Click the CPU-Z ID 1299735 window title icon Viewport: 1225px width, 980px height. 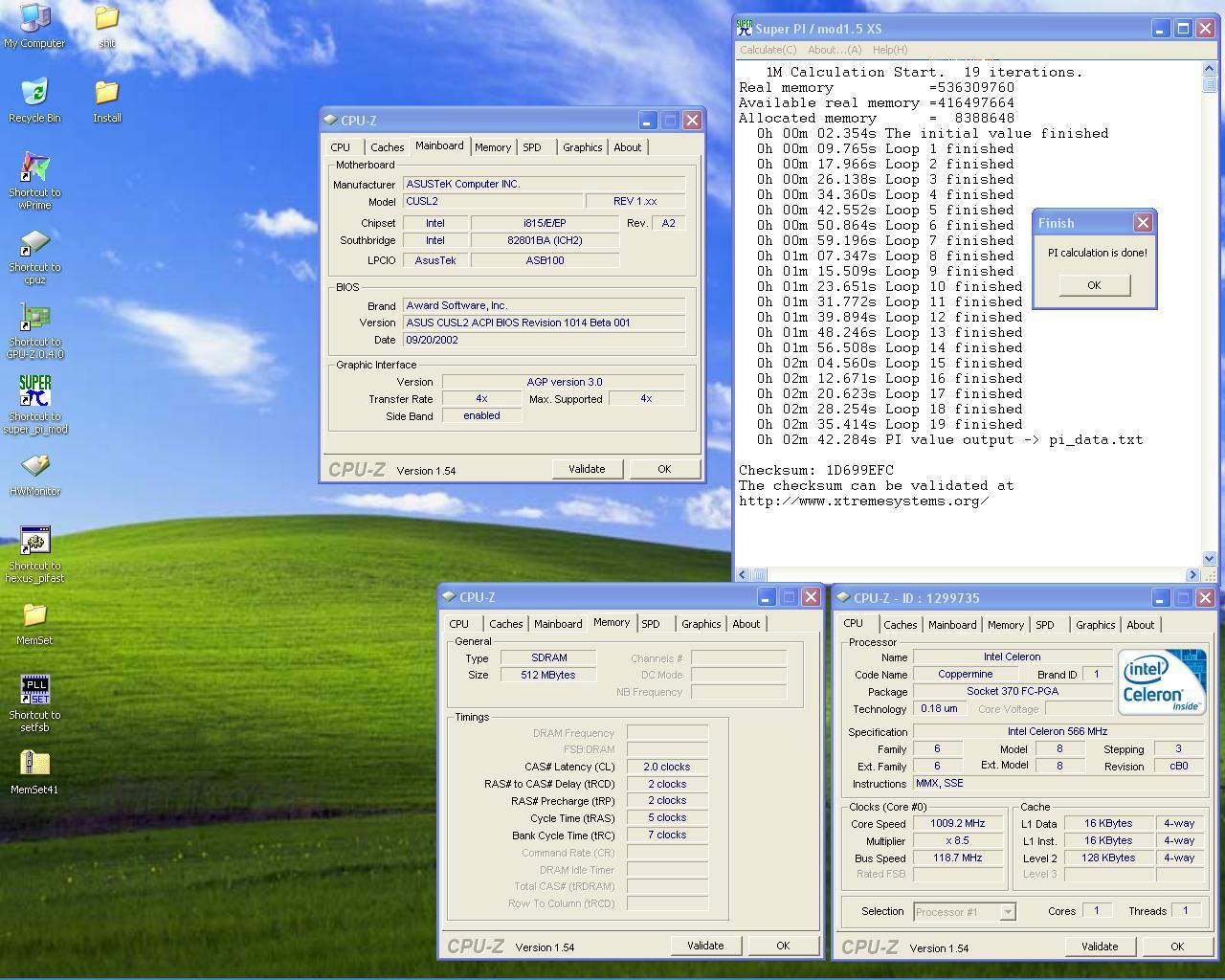tap(843, 597)
